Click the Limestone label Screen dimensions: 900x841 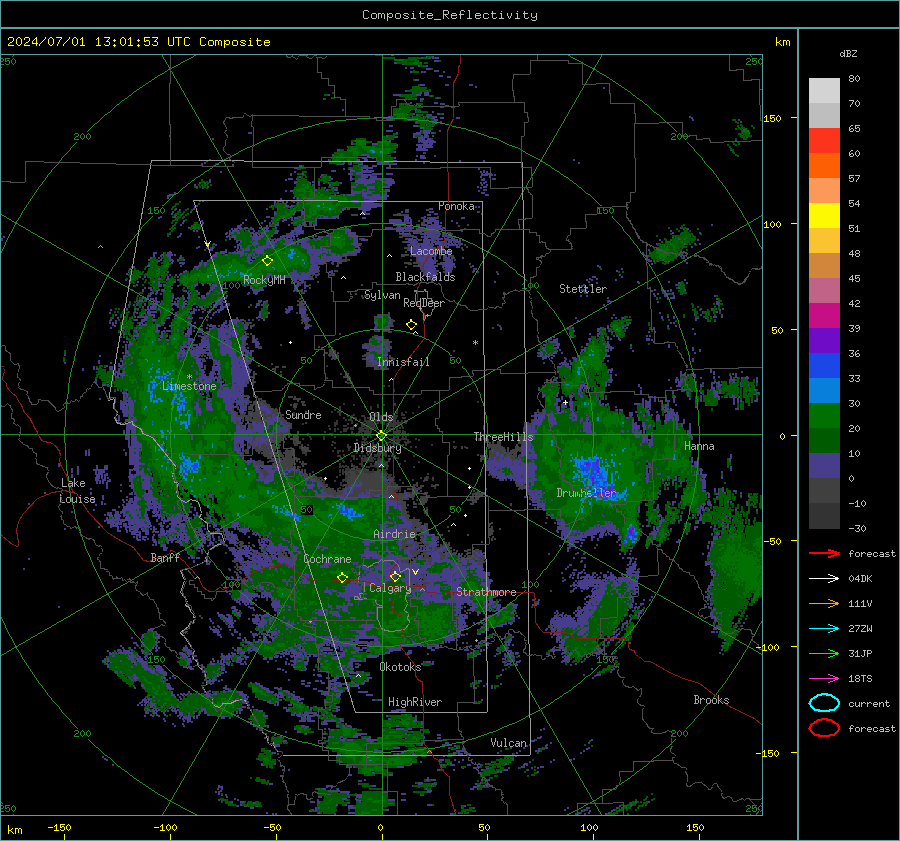click(189, 386)
